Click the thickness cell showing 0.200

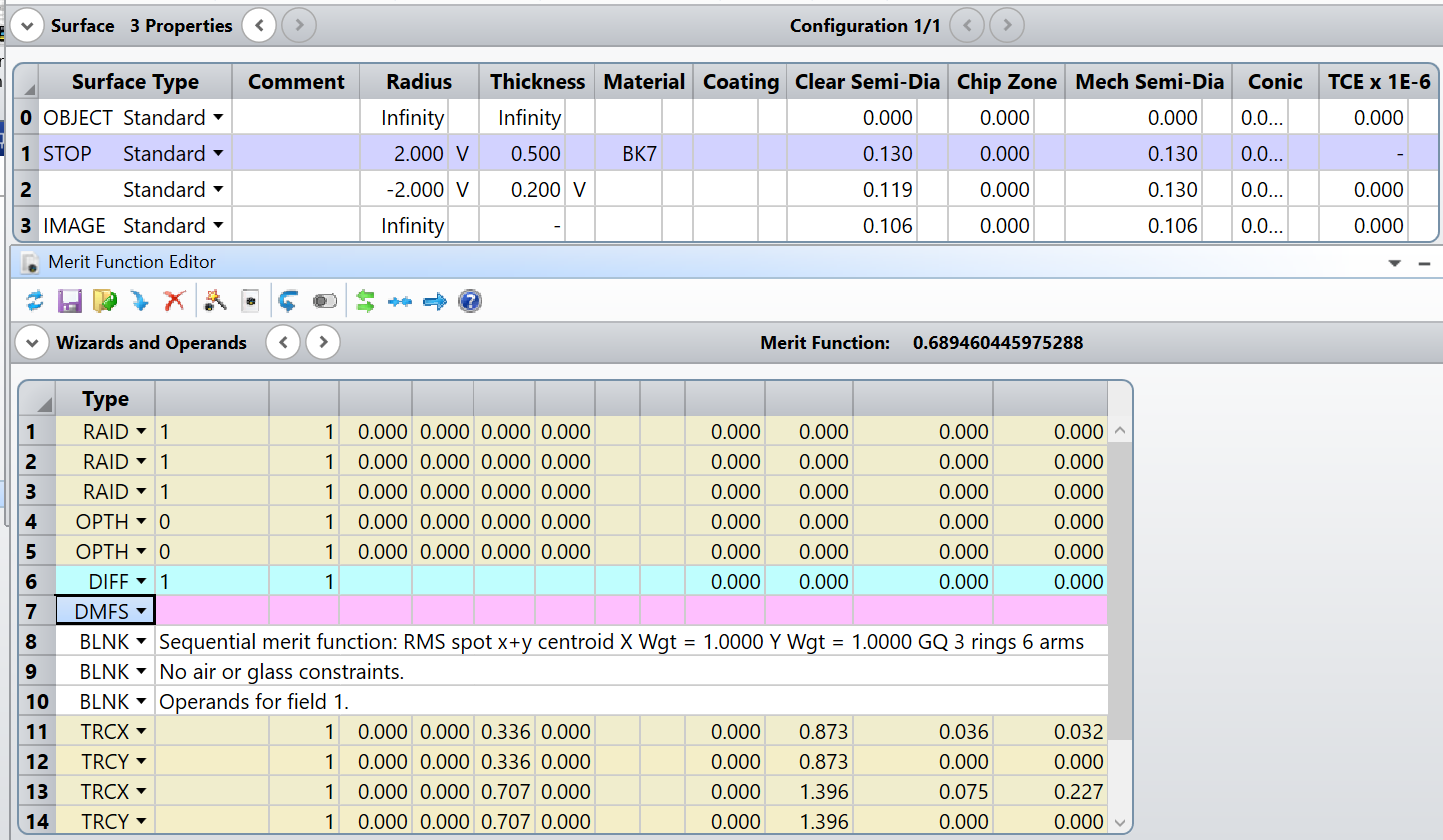coord(522,190)
